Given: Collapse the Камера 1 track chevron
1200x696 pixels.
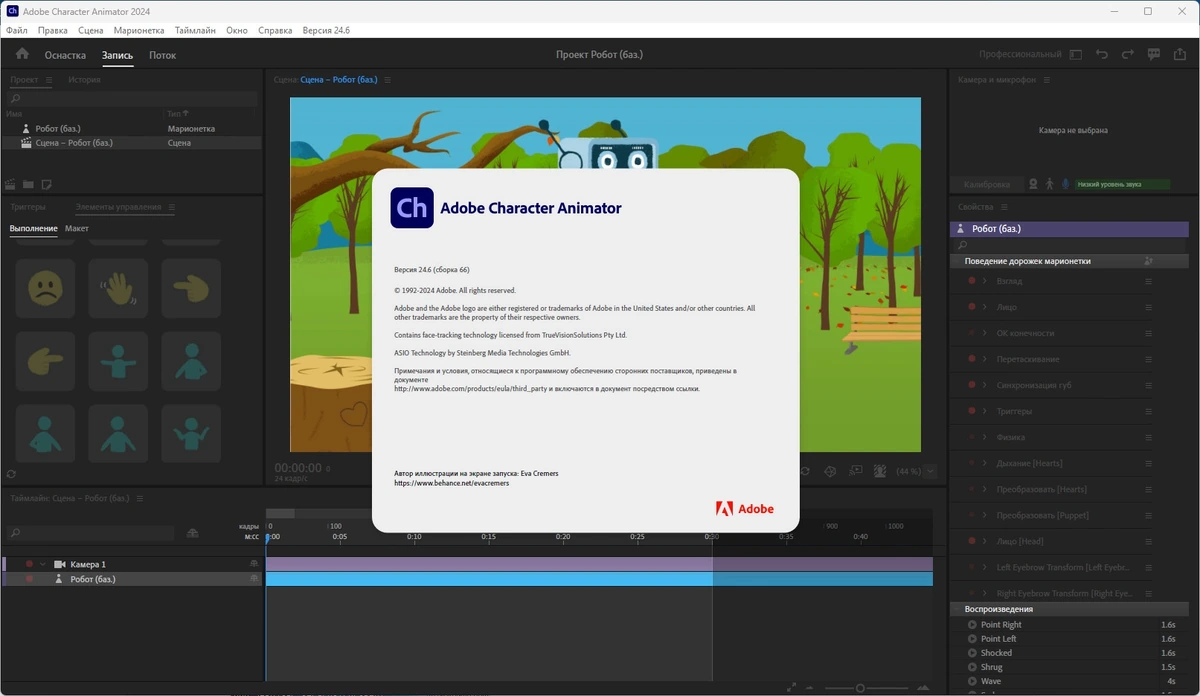Looking at the screenshot, I should pos(43,564).
